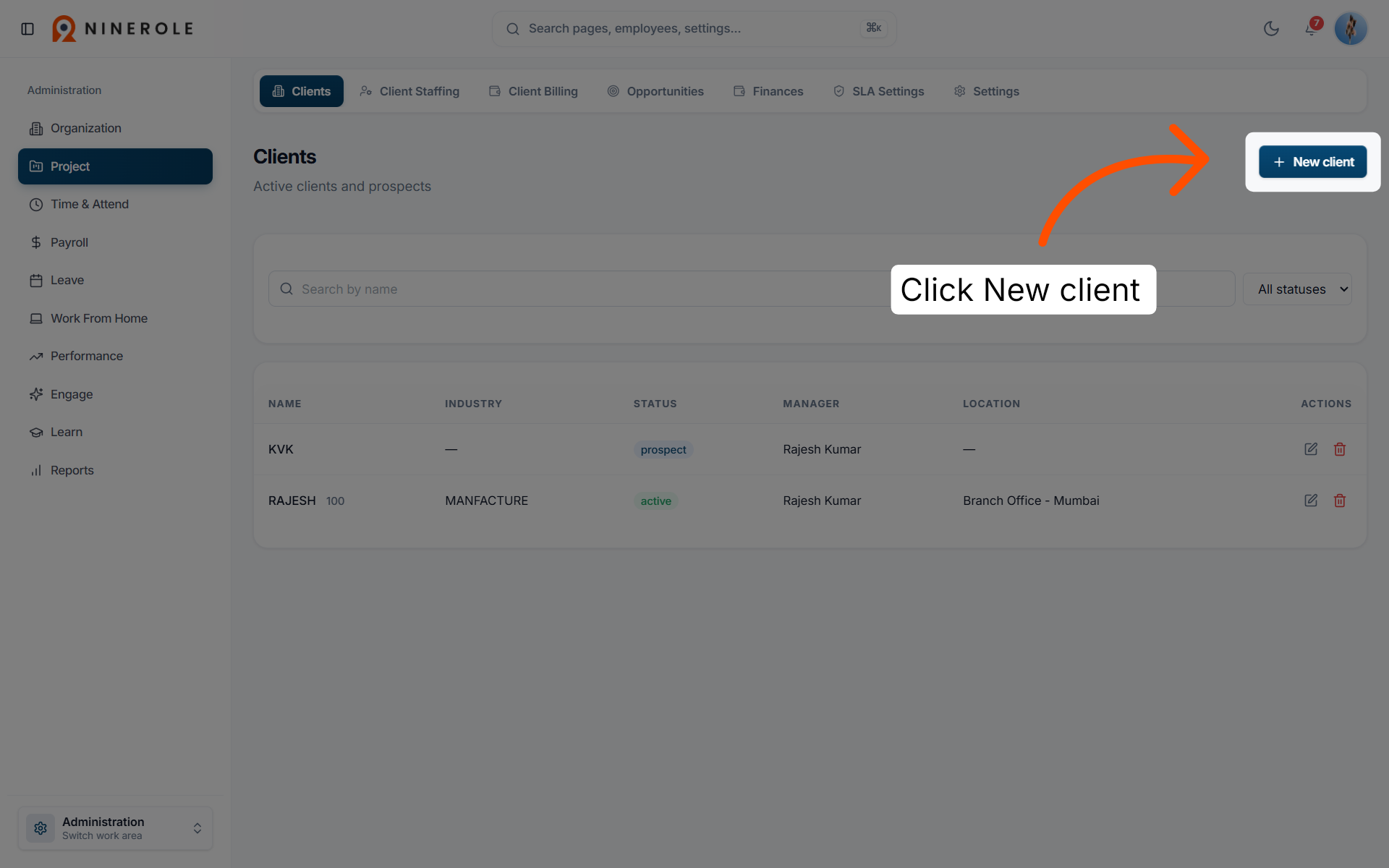The width and height of the screenshot is (1389, 868).
Task: Switch to the Clients tab
Action: 301,91
